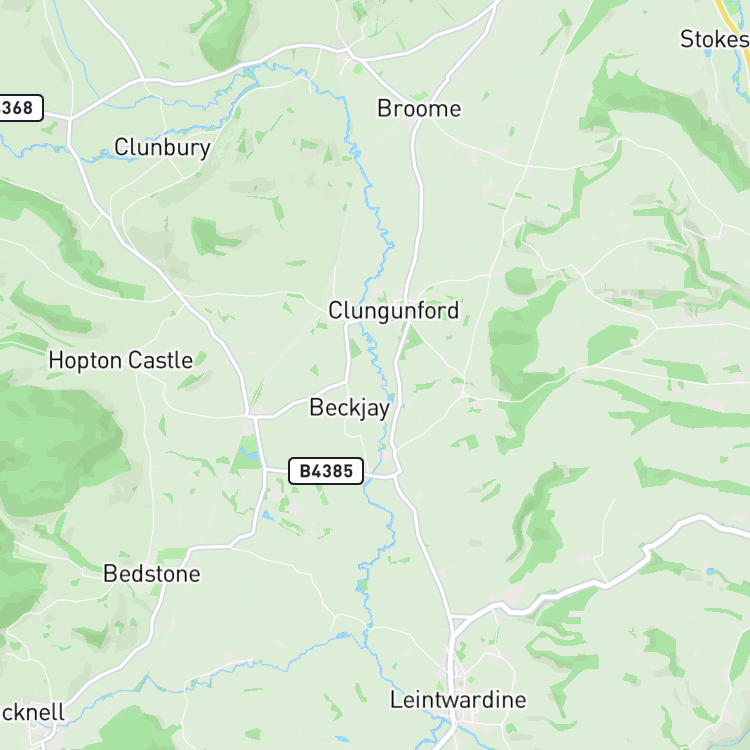Image resolution: width=750 pixels, height=750 pixels.
Task: Select the Leintwardine town label
Action: 458,700
